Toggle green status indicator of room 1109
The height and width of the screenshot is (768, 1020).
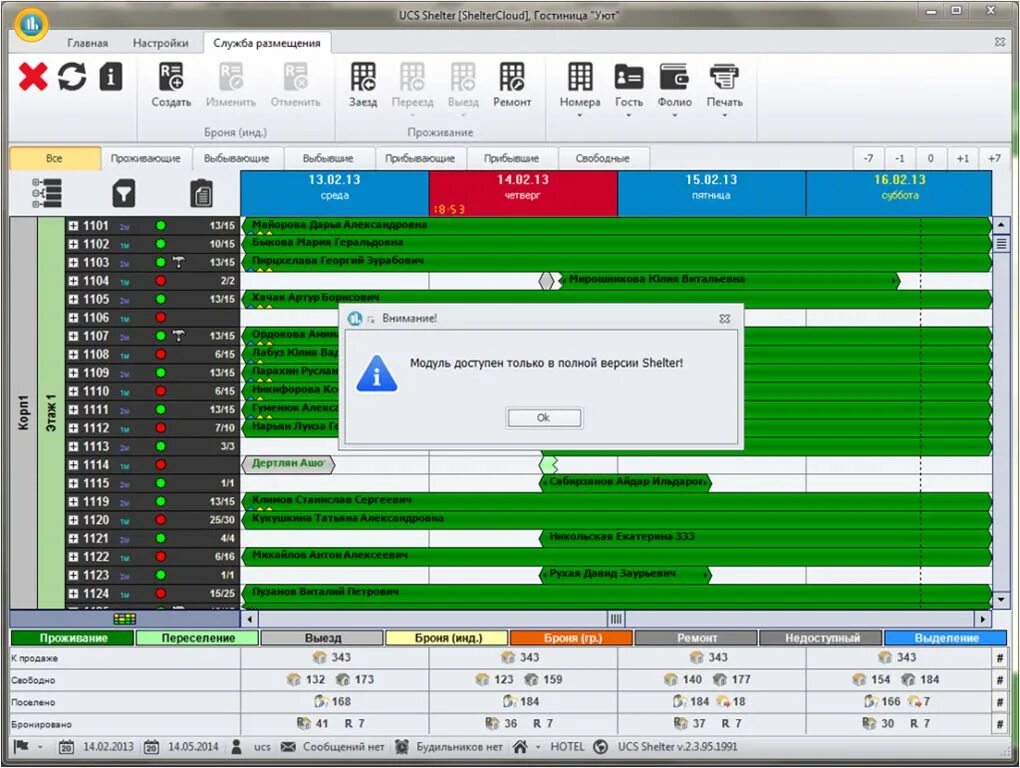pos(161,373)
